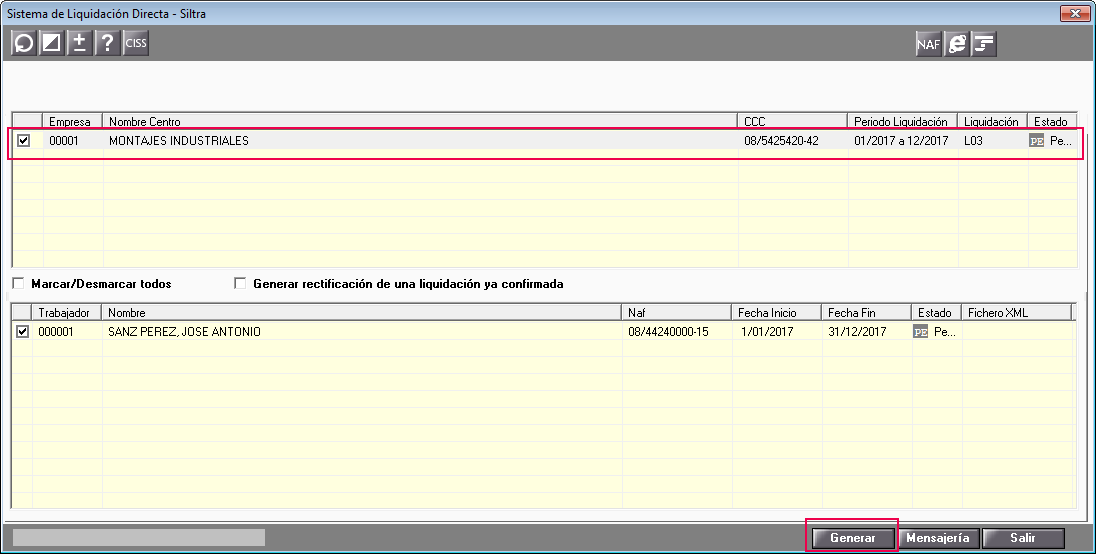Viewport: 1096px width, 554px height.
Task: Click the 00001 empresa cell
Action: [x=73, y=140]
